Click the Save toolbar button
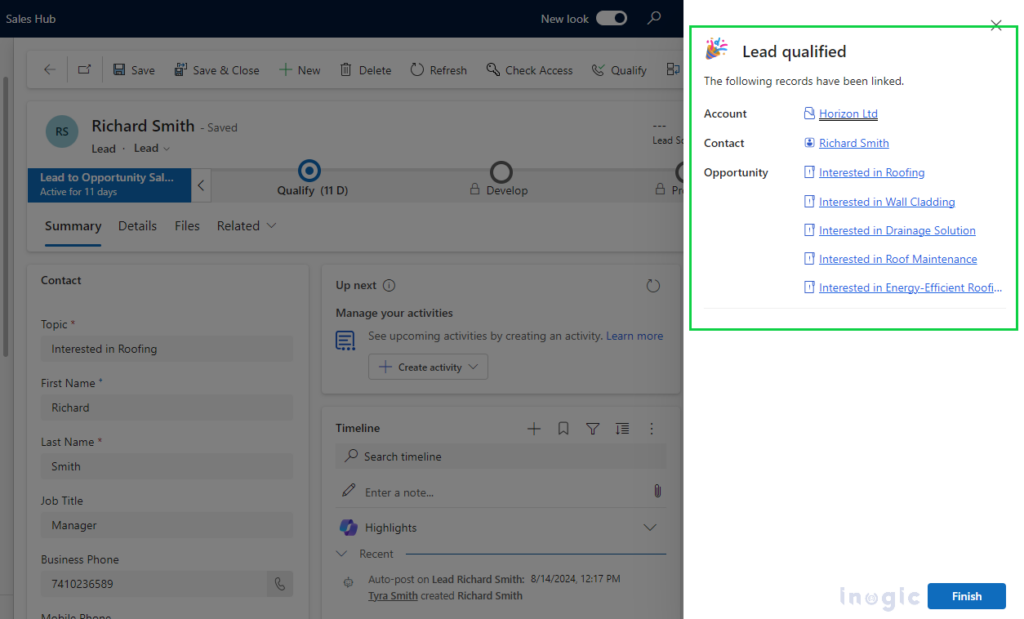 (134, 70)
